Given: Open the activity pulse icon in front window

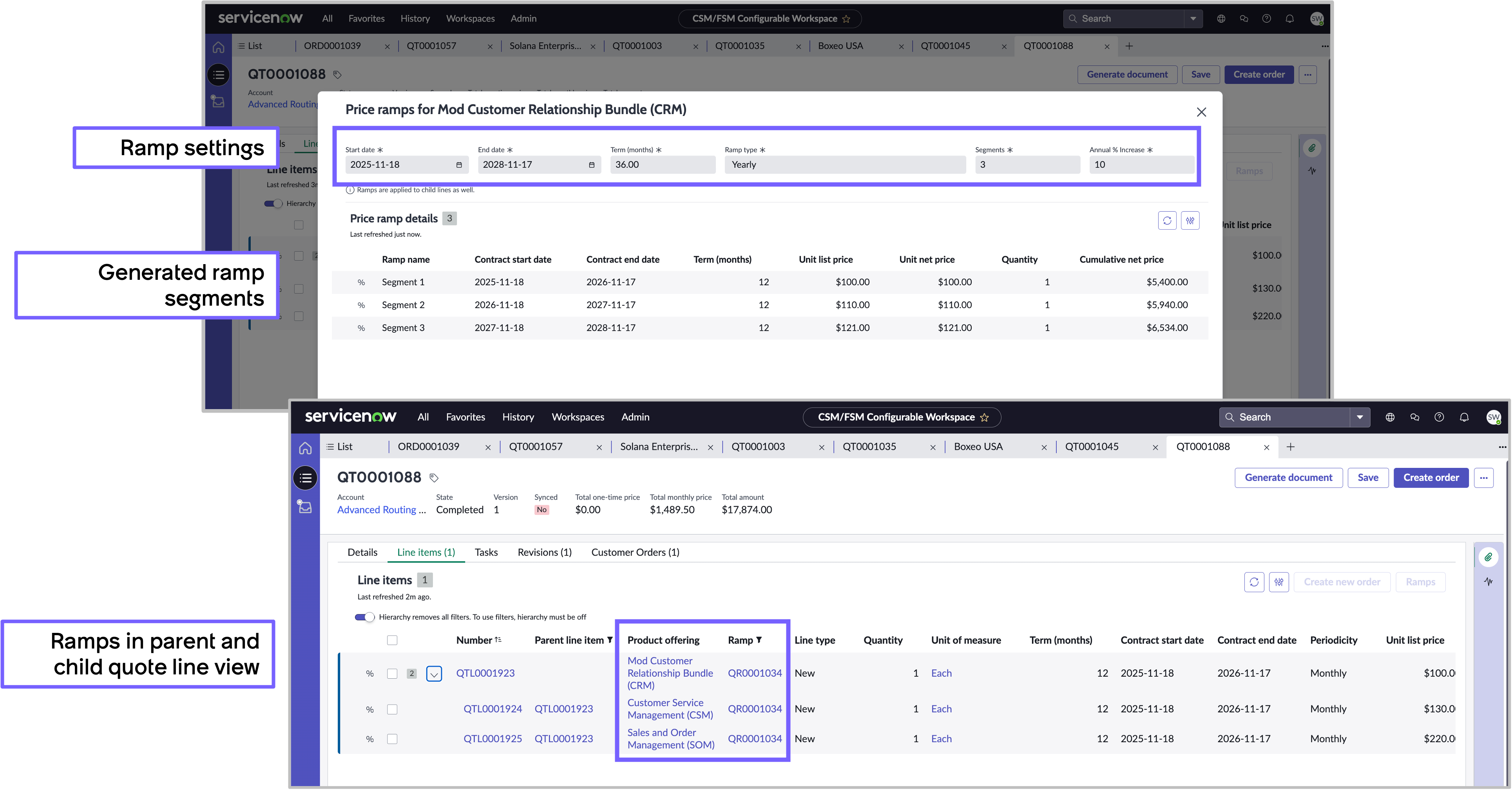Looking at the screenshot, I should pos(1488,582).
